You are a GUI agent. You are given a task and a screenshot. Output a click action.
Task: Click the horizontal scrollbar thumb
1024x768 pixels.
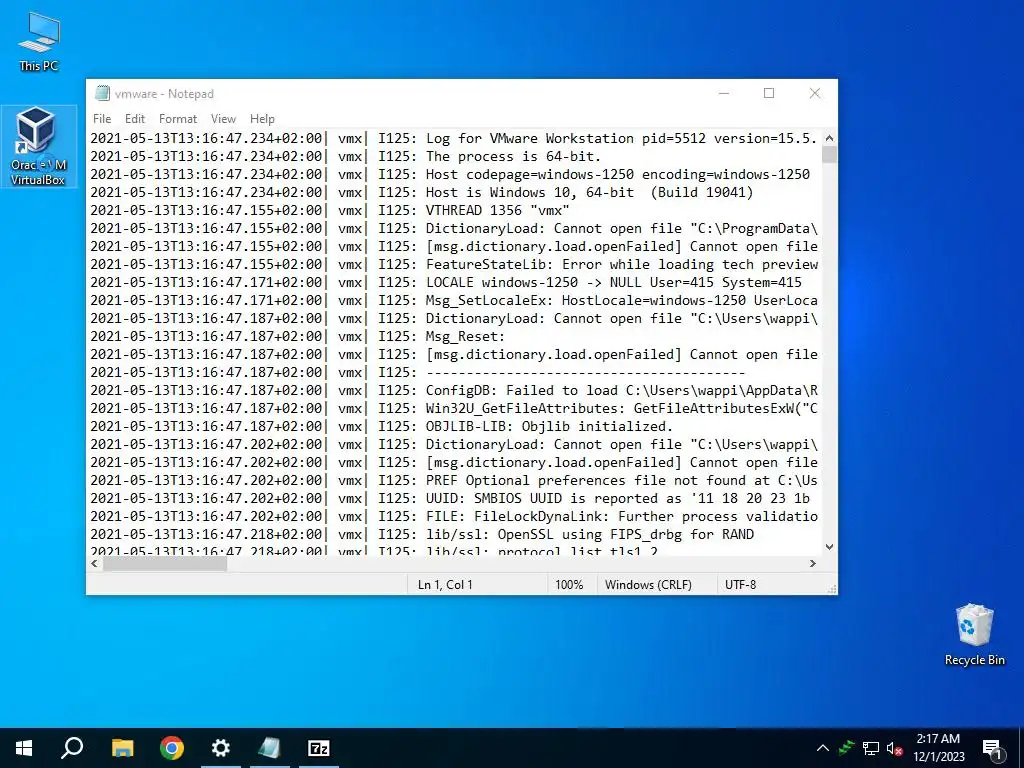pos(165,563)
